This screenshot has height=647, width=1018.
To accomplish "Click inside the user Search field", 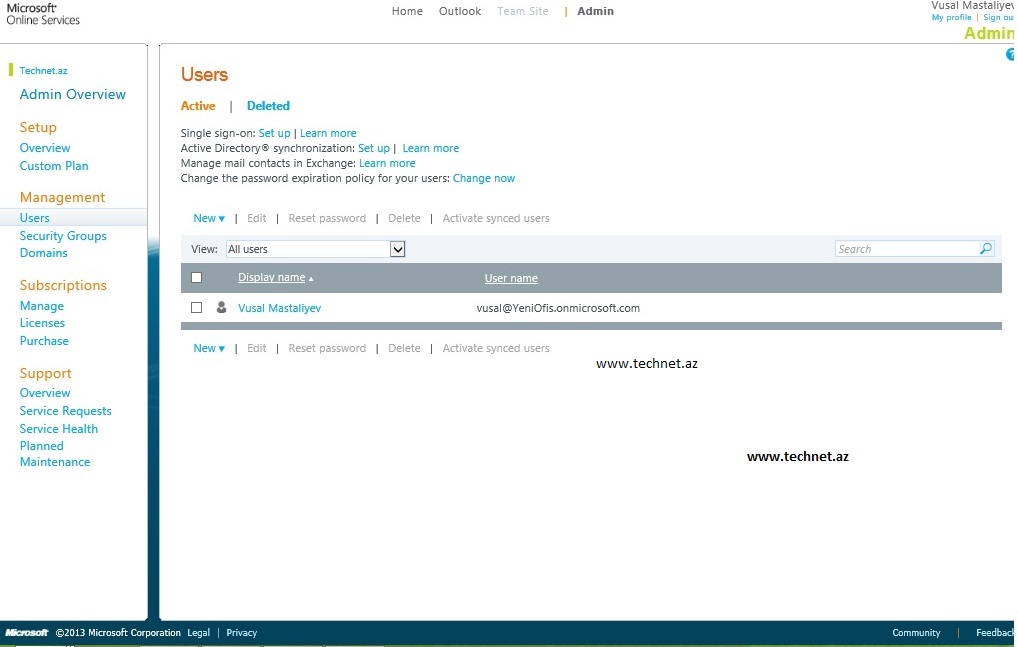I will [905, 249].
